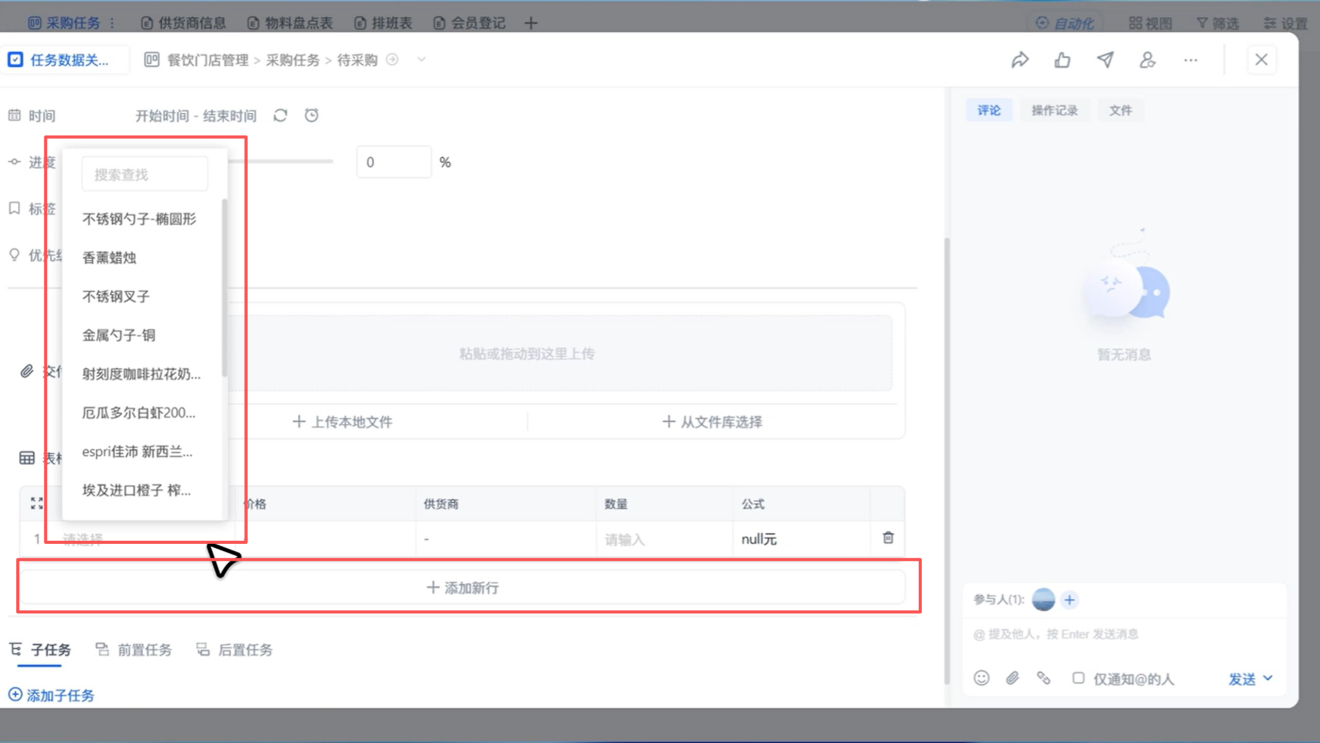Image resolution: width=1320 pixels, height=743 pixels.
Task: Open the member/user icon in header
Action: pos(1147,60)
